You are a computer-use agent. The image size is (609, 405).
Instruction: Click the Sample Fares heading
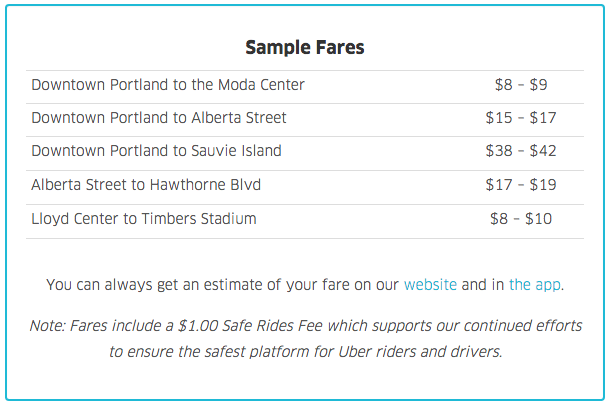305,47
